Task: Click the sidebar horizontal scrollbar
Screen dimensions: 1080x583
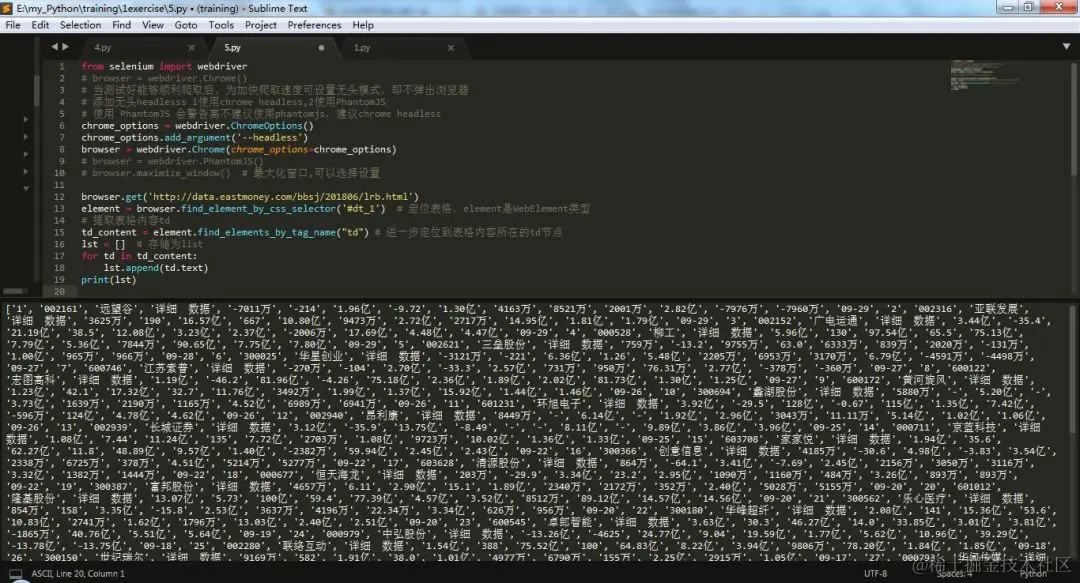Action: [x=14, y=291]
